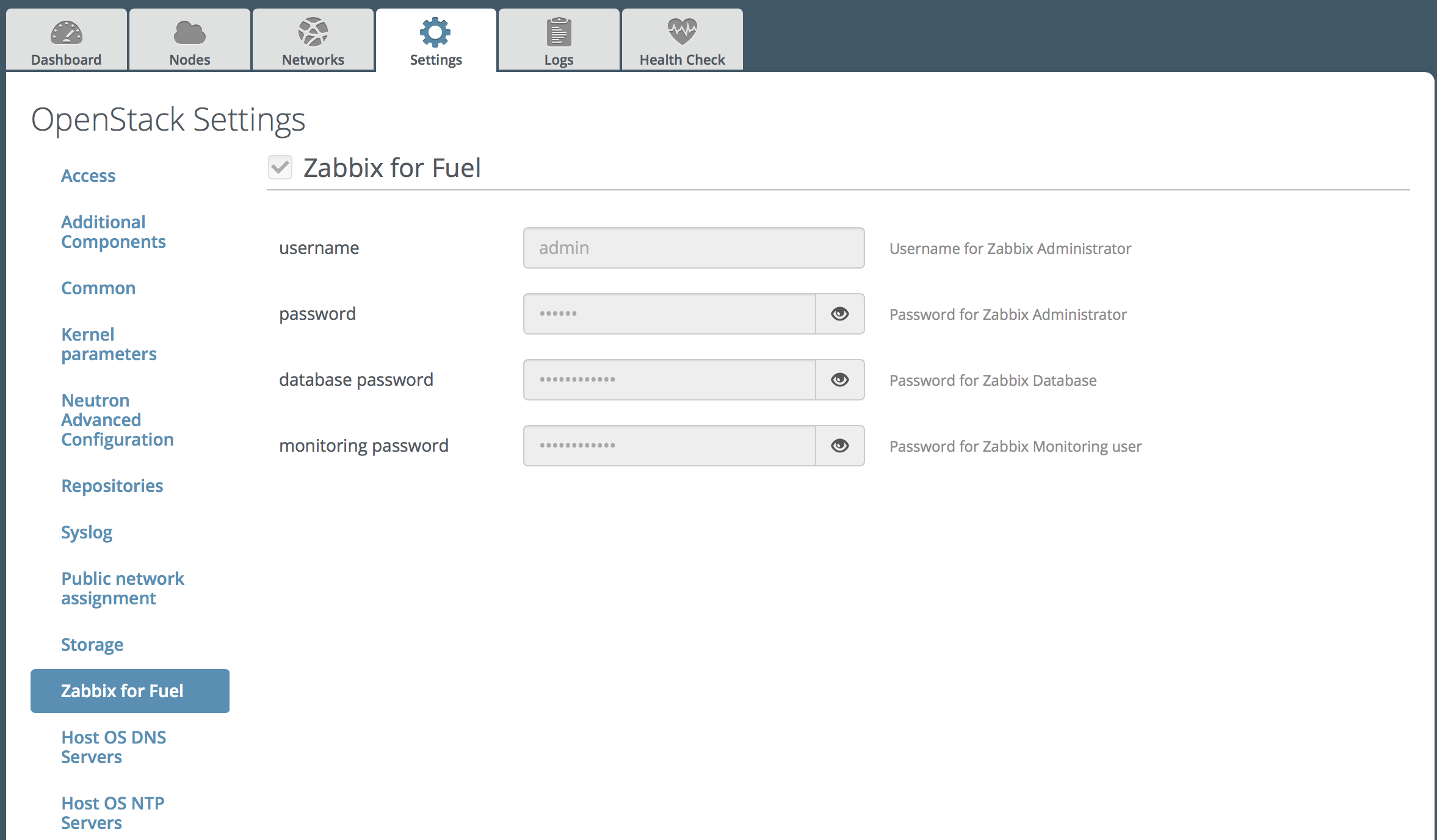Screen dimensions: 1437x840
Task: Open Neutron Advanced Configuration
Action: click(118, 420)
